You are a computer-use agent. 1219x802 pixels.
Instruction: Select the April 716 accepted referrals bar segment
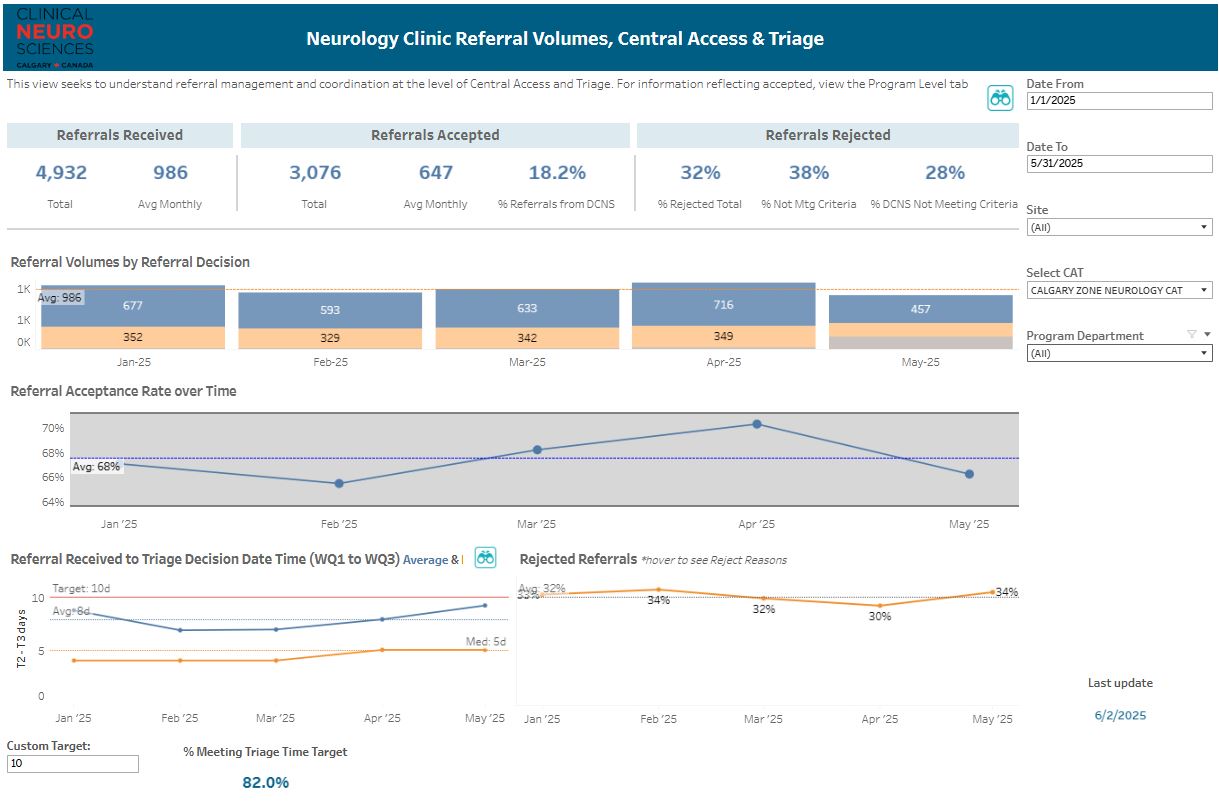click(x=723, y=305)
